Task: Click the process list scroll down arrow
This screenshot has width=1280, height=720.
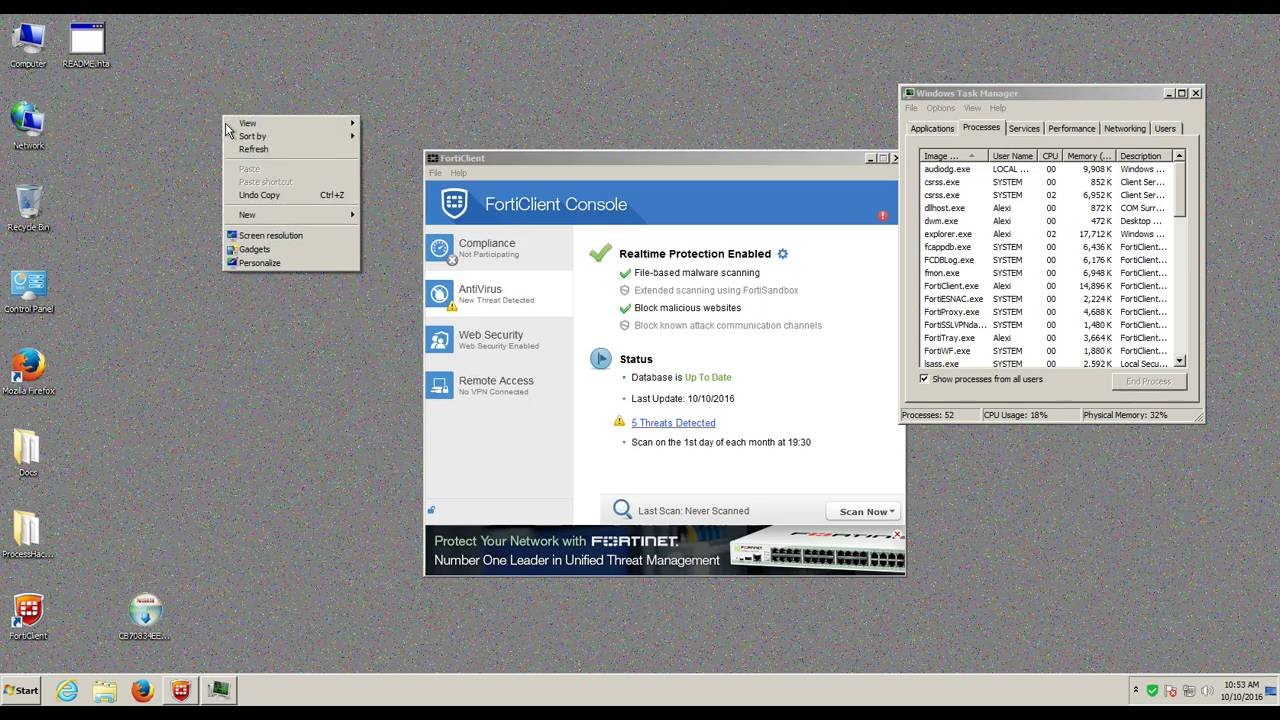Action: tap(1179, 361)
